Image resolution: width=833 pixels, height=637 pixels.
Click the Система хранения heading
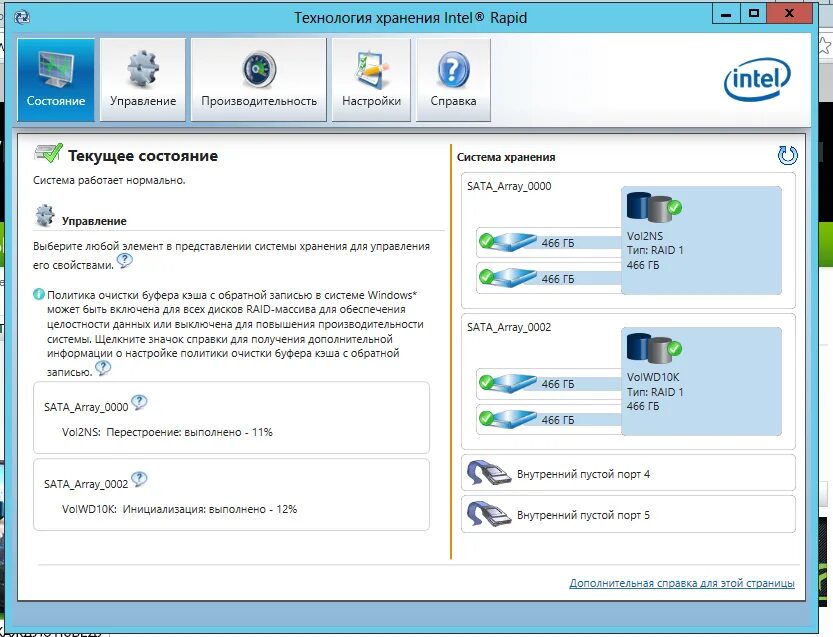tap(506, 157)
